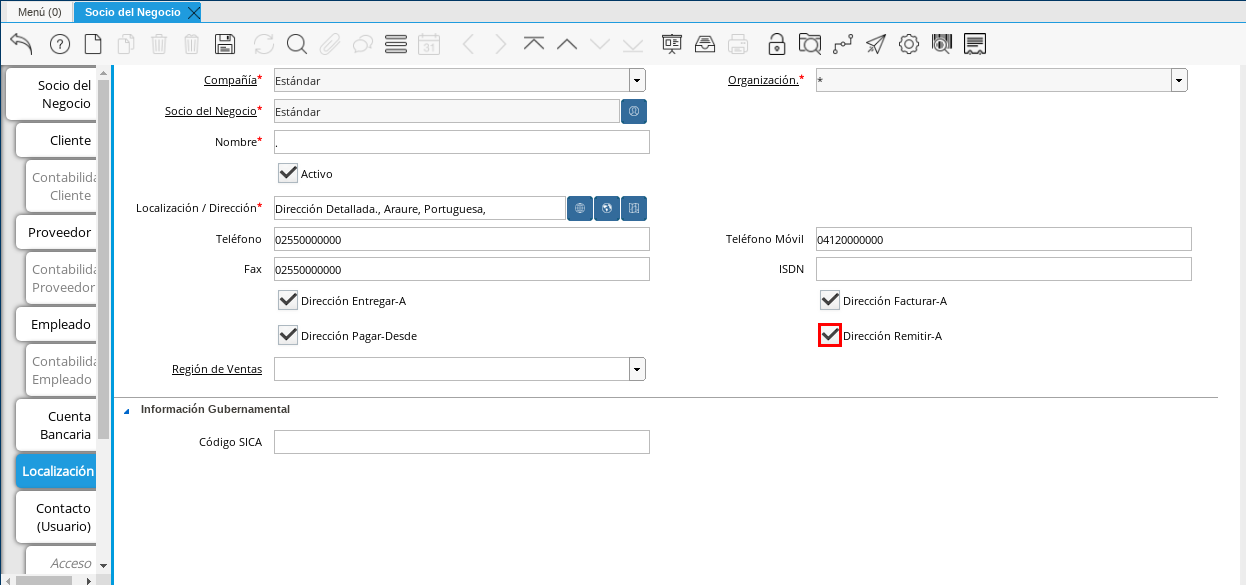This screenshot has height=585, width=1246.
Task: Click the Socio del Negocio field label link
Action: [210, 111]
